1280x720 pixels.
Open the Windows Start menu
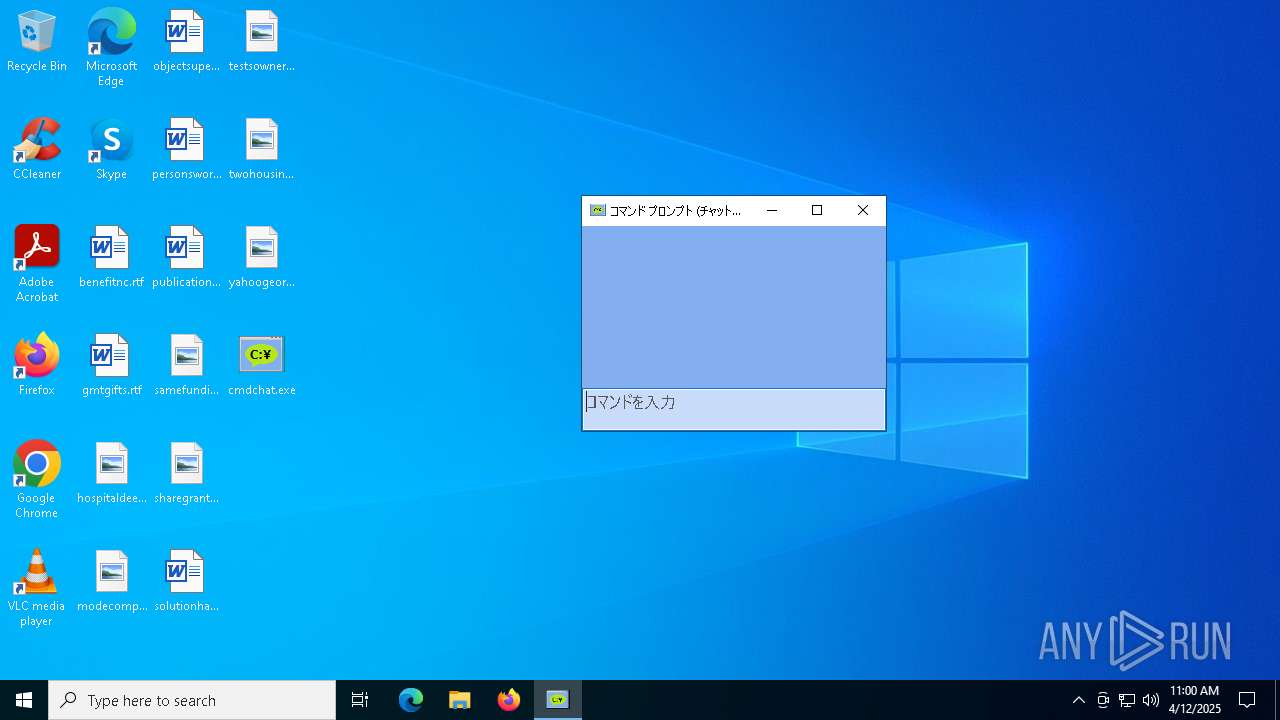point(24,700)
